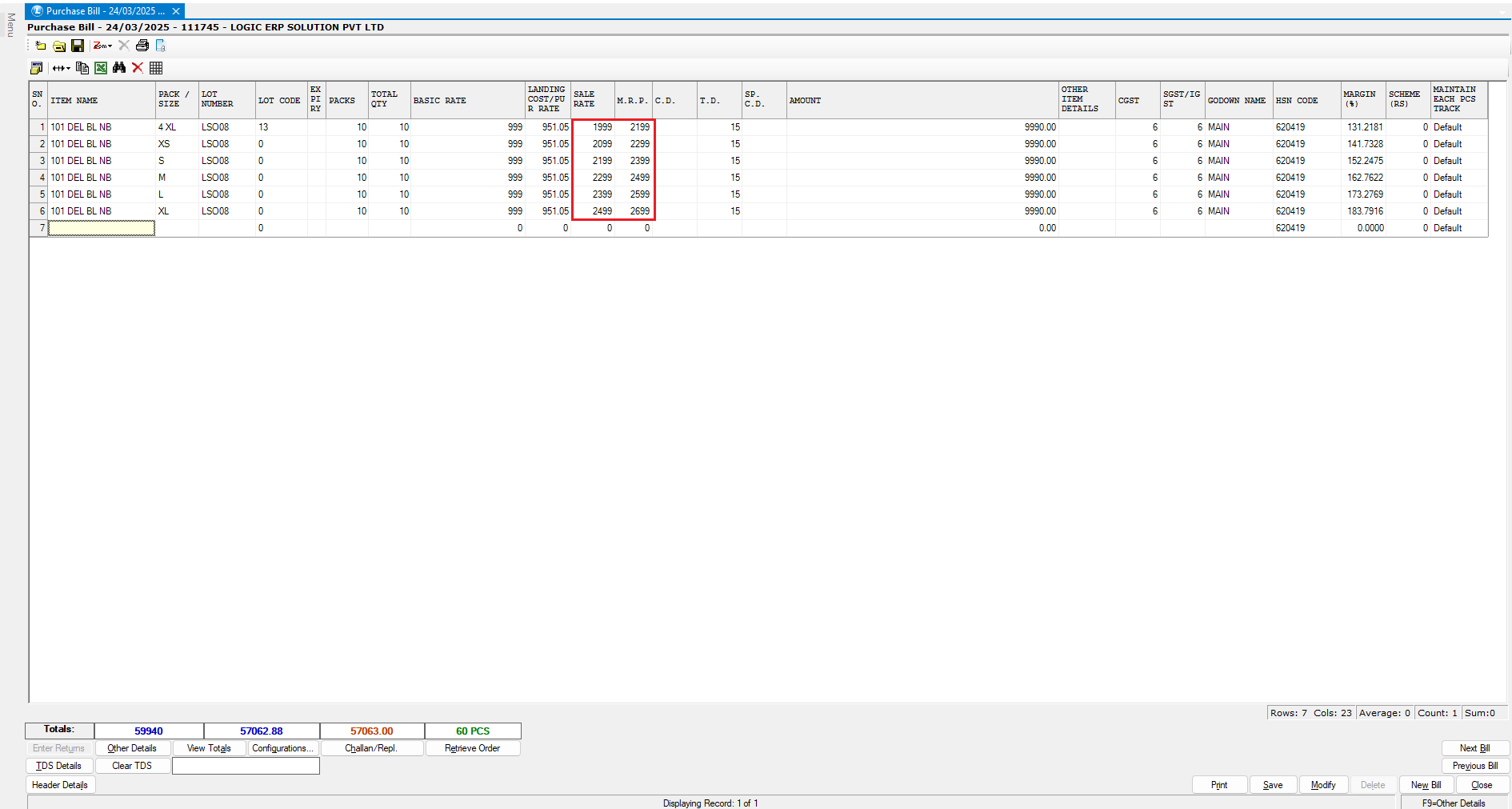Click the View Totals button
The image size is (1512, 809).
[x=209, y=748]
